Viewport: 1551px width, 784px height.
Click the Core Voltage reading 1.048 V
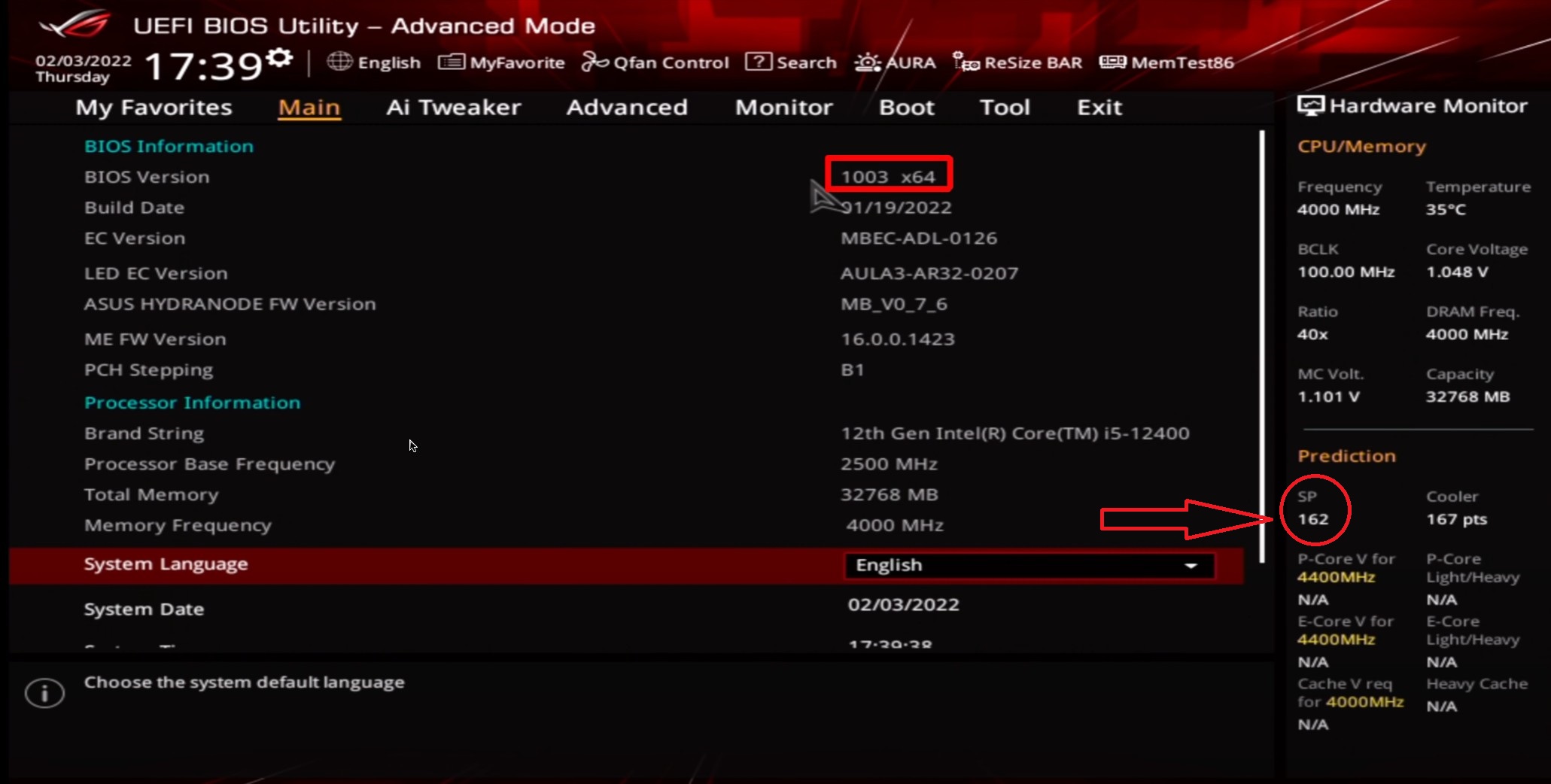1457,272
